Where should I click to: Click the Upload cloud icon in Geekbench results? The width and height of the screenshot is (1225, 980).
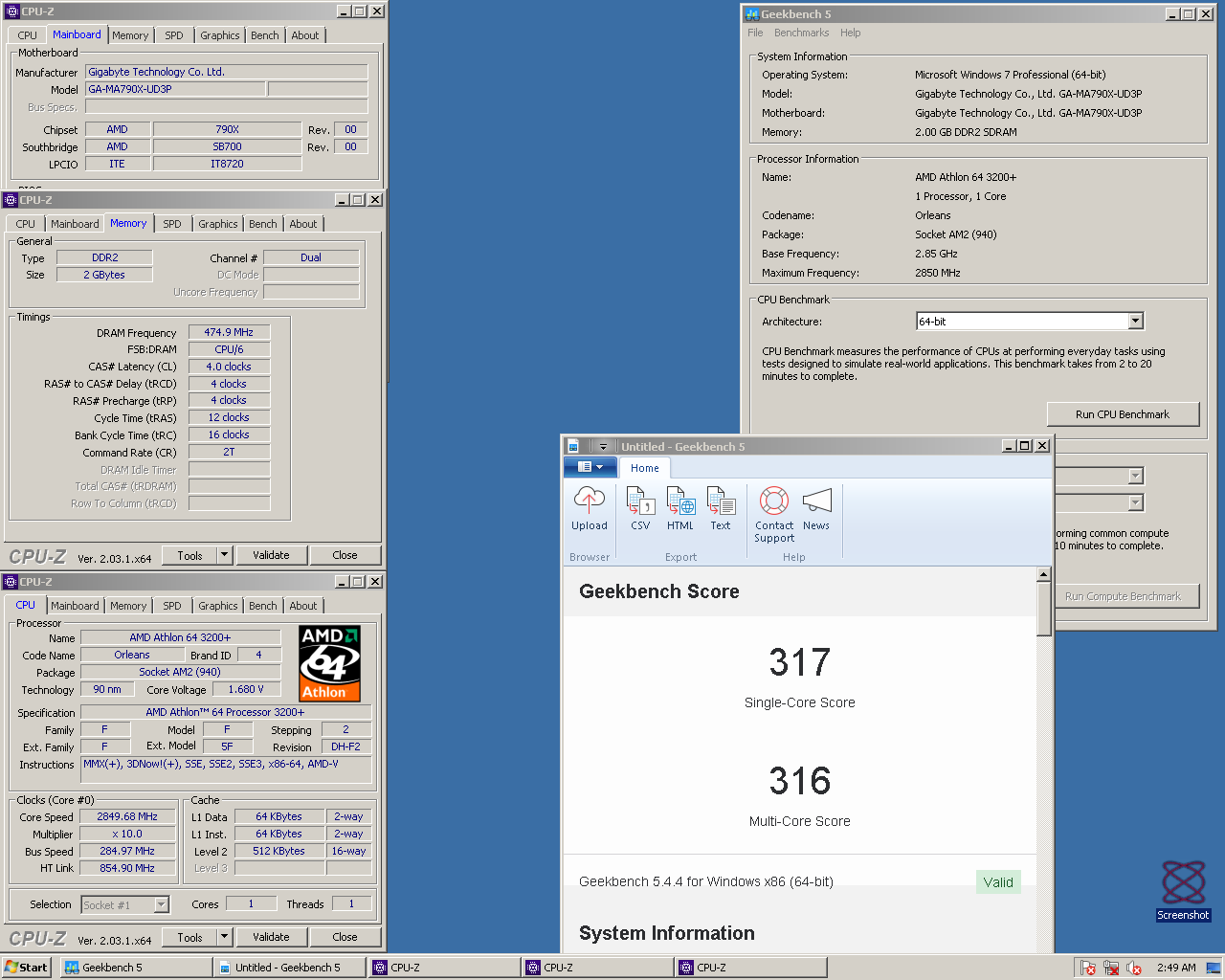pos(589,500)
